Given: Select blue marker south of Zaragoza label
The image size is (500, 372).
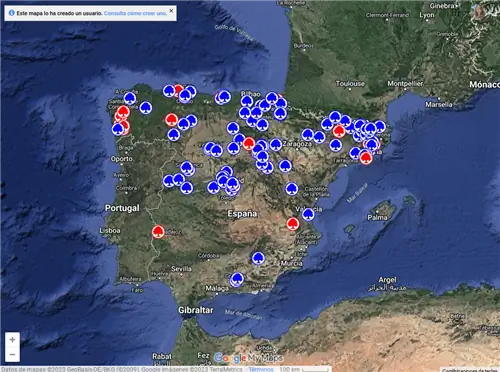Looking at the screenshot, I should (x=285, y=166).
